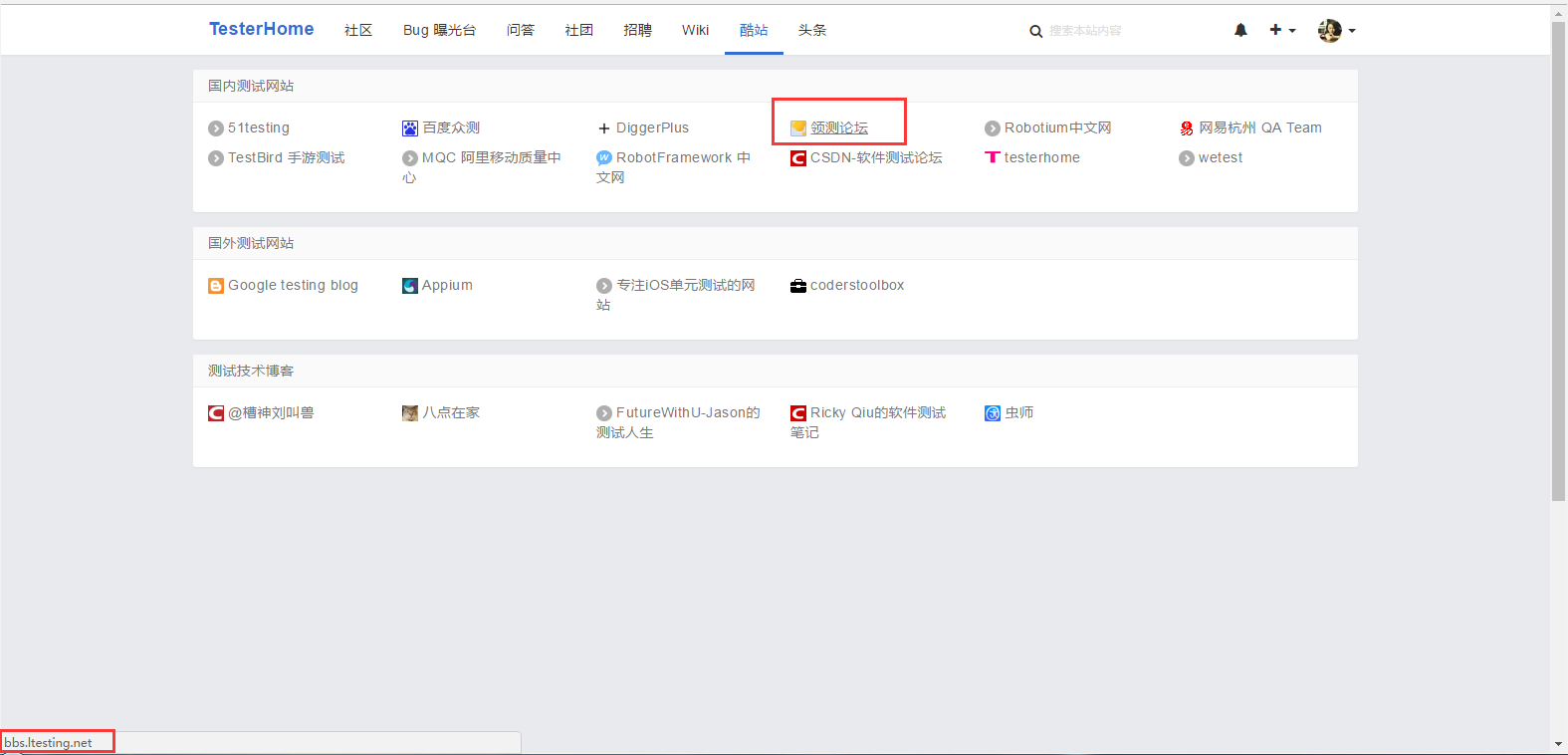Open the Appium link
Viewport: 1568px width, 755px height.
pyautogui.click(x=447, y=285)
